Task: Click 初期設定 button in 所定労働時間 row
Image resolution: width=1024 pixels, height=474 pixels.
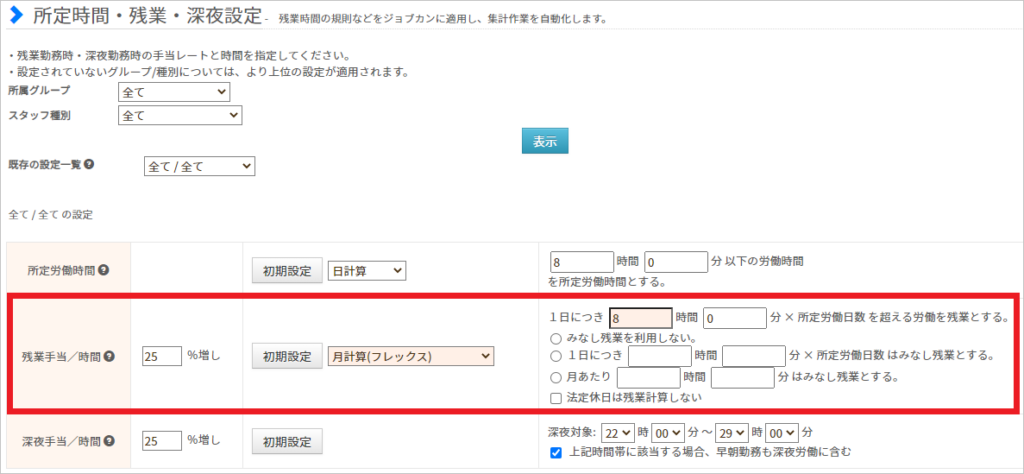Action: pos(286,271)
